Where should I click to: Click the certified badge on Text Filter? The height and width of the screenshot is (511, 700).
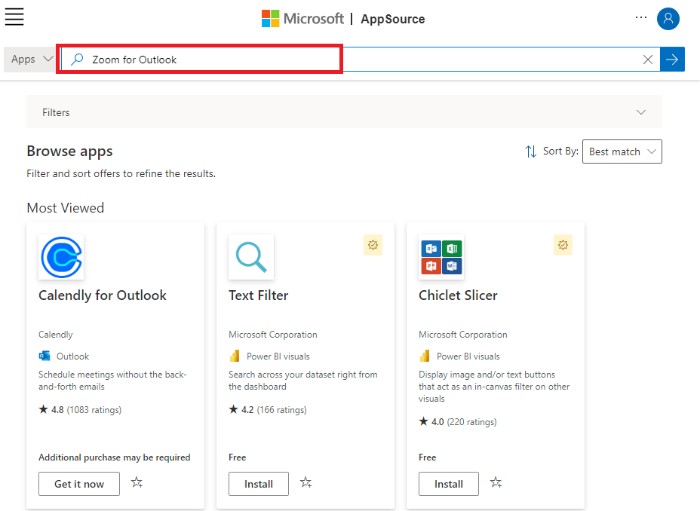[373, 245]
